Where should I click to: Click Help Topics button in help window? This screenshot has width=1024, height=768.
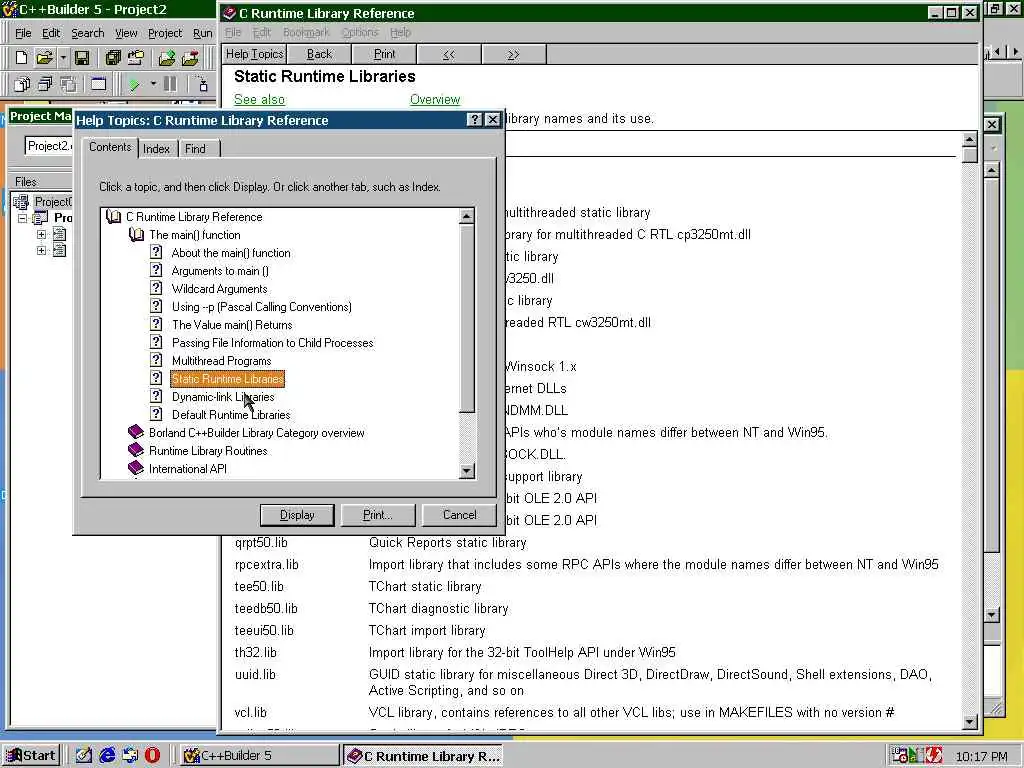point(254,54)
